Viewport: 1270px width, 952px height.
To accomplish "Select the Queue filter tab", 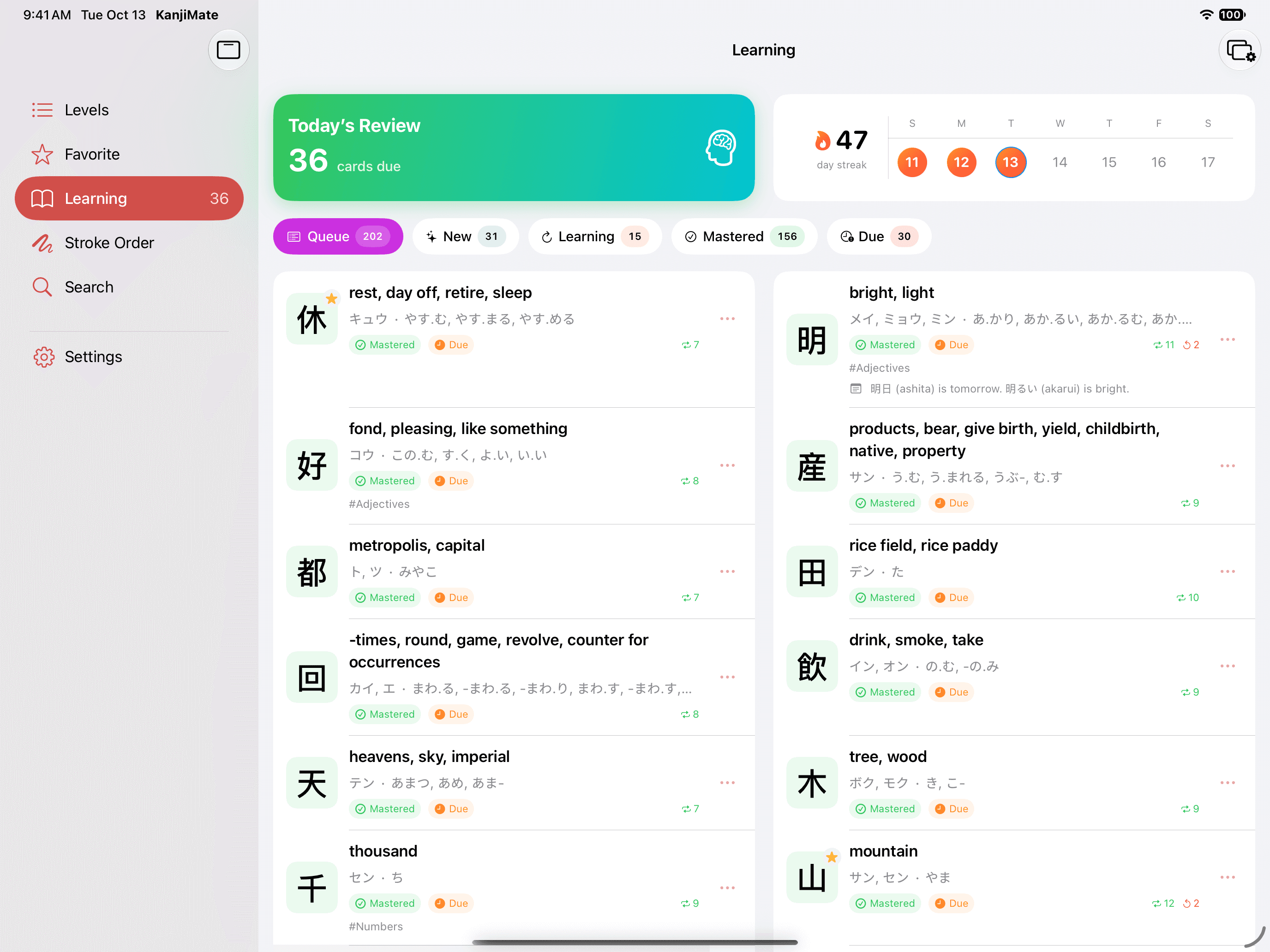I will click(x=338, y=237).
